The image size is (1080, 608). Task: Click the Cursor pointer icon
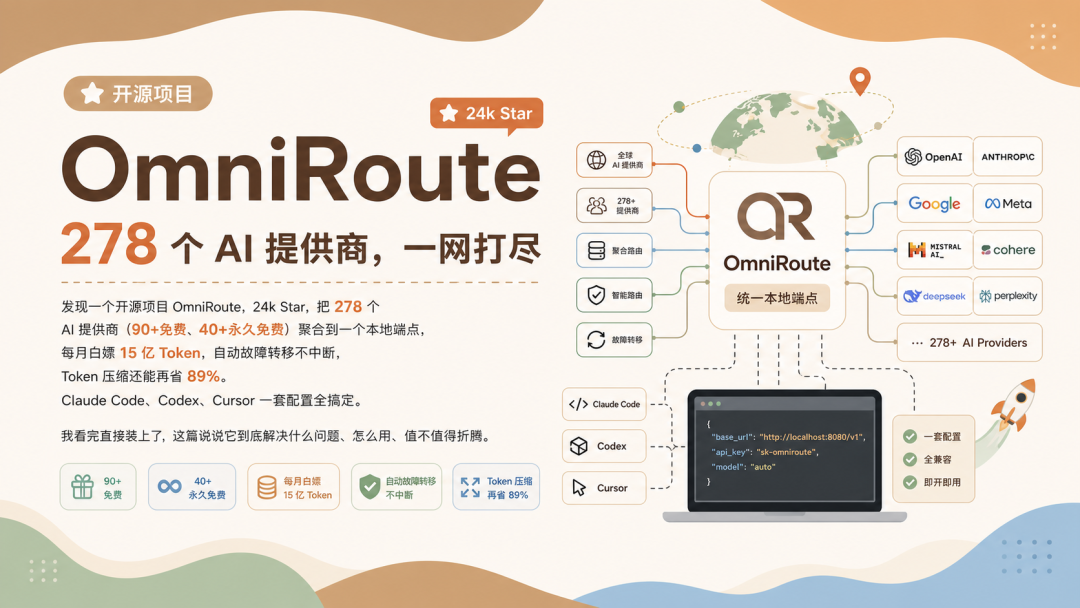tap(579, 488)
